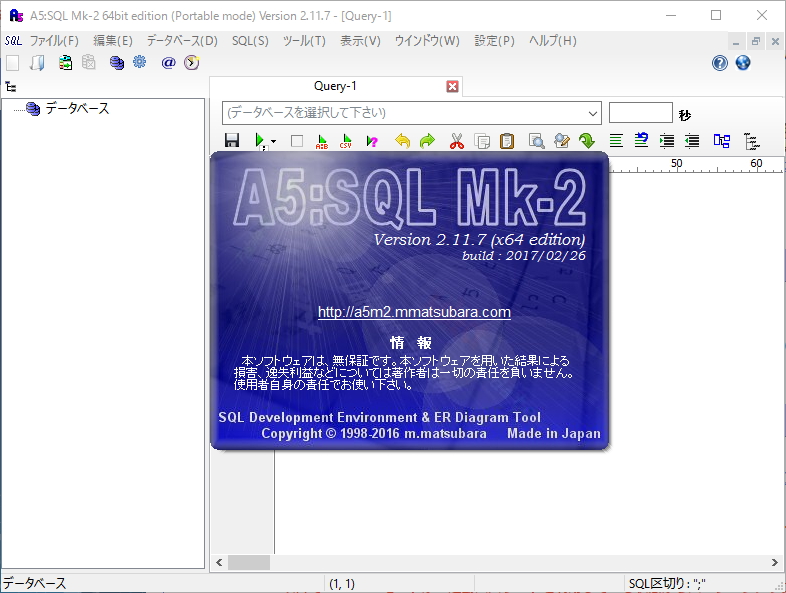Click the explain plan question-mark run icon
This screenshot has height=593, width=786.
(371, 141)
